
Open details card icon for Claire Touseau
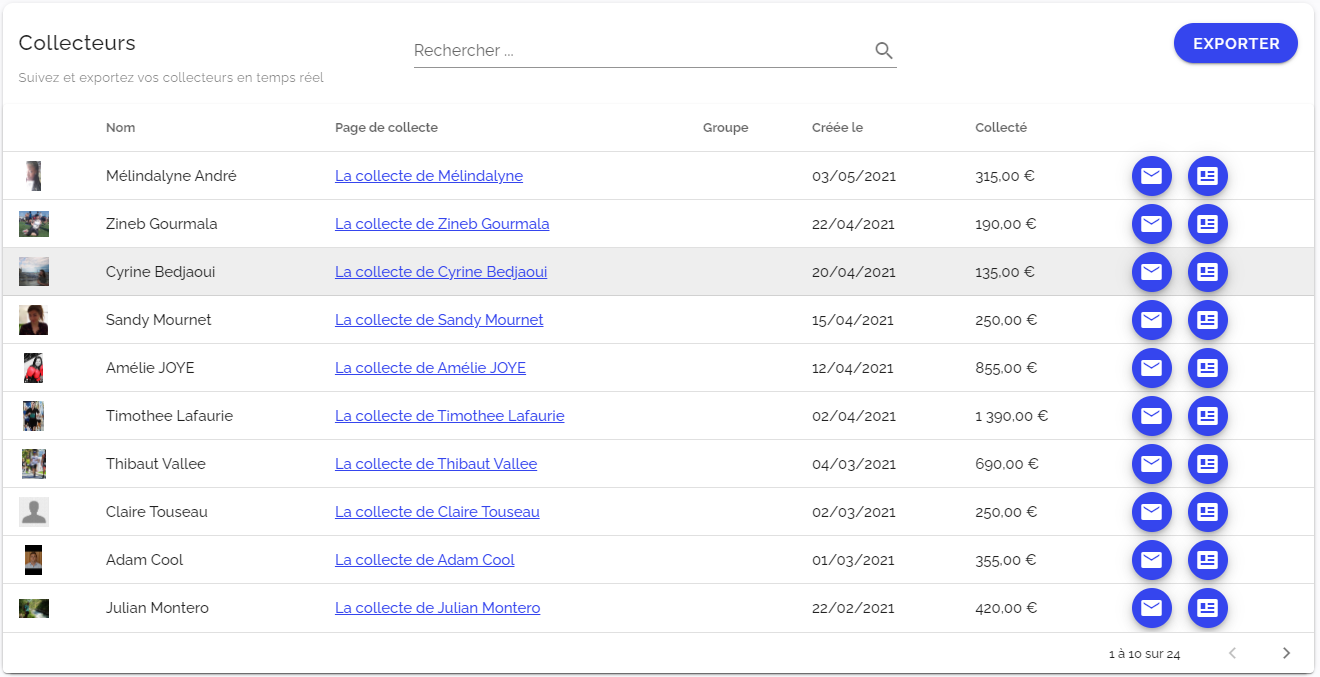click(1207, 512)
